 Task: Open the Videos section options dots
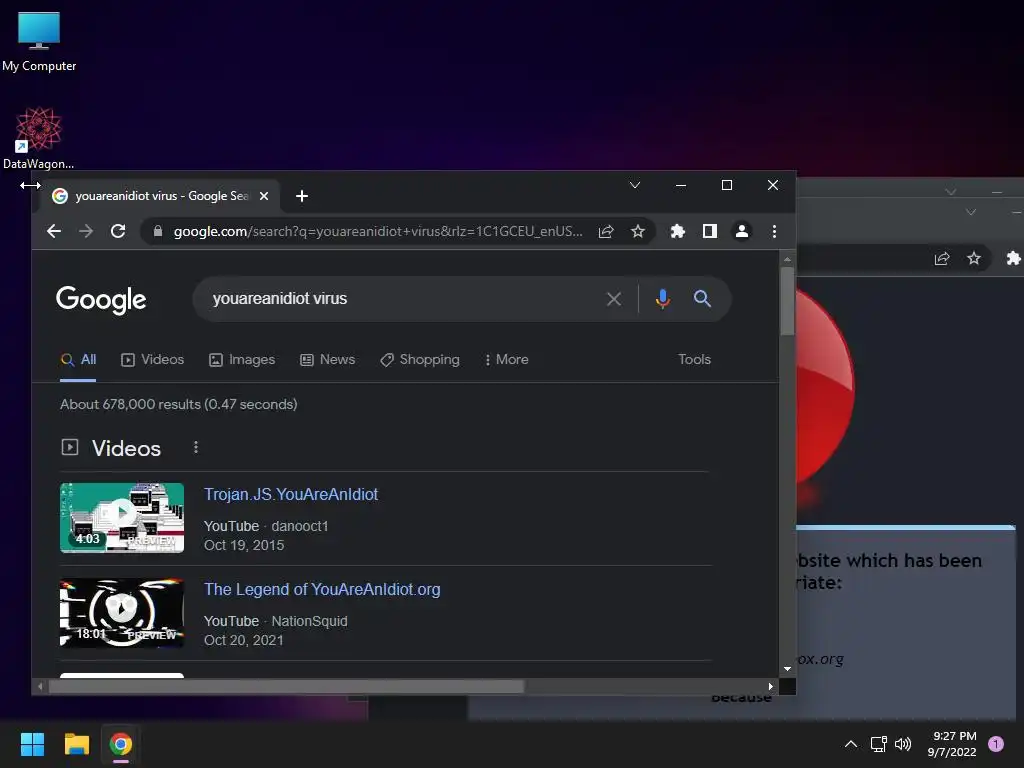196,447
